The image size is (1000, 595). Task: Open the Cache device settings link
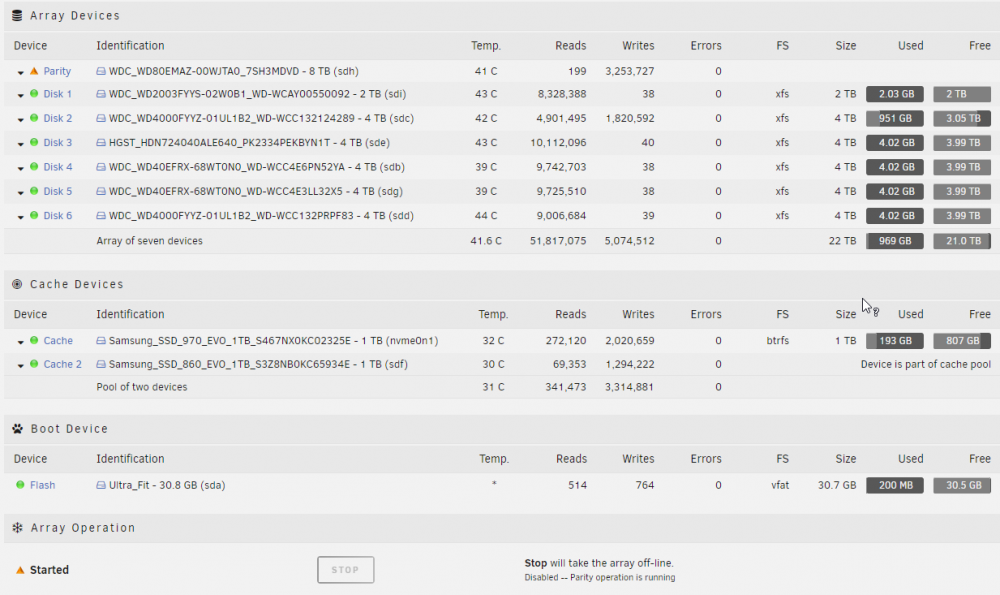(x=58, y=341)
